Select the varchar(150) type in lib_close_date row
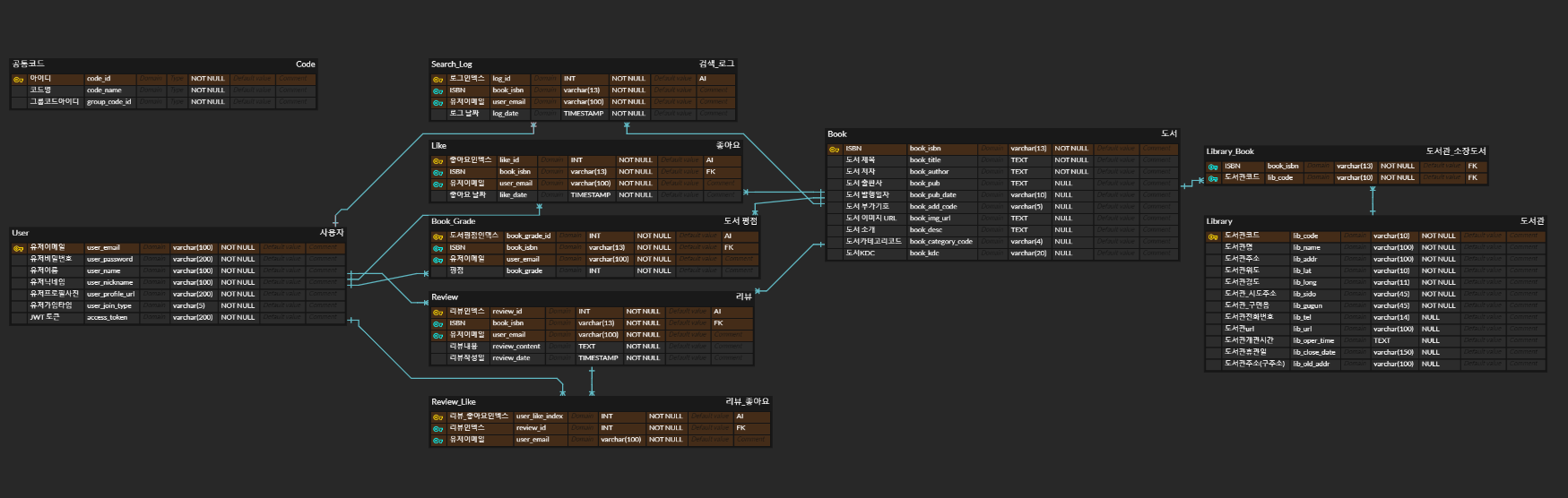Screen dimensions: 1568x498 click(1393, 353)
